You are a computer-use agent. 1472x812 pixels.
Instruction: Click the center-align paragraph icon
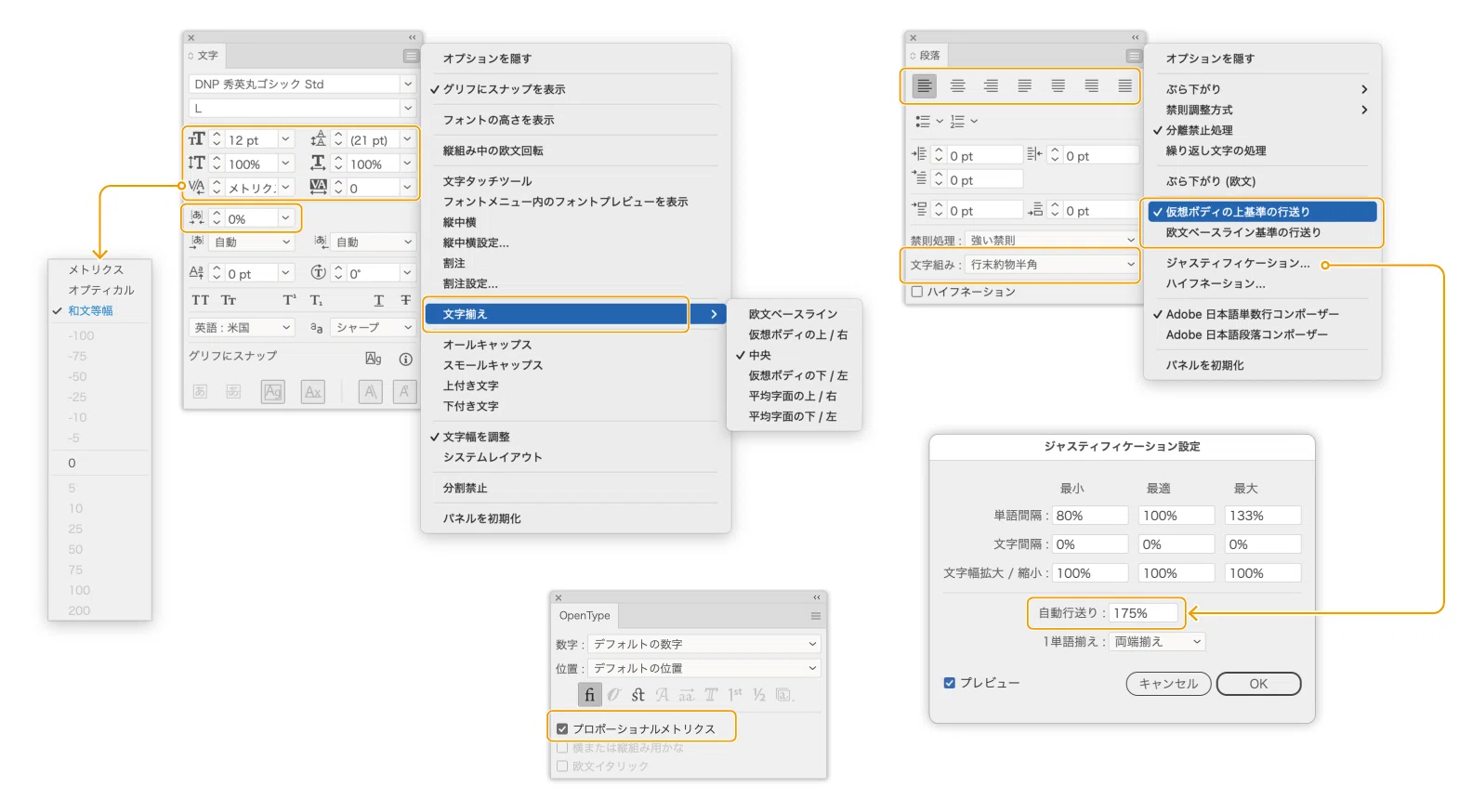[x=957, y=86]
